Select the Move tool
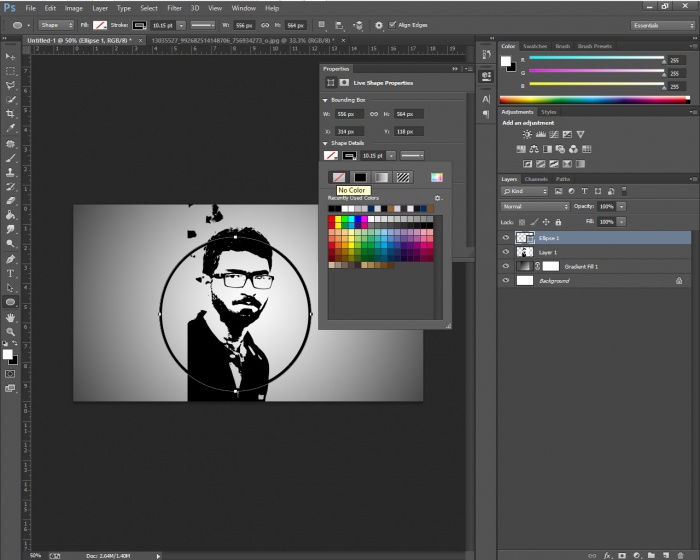700x560 pixels. (x=10, y=58)
